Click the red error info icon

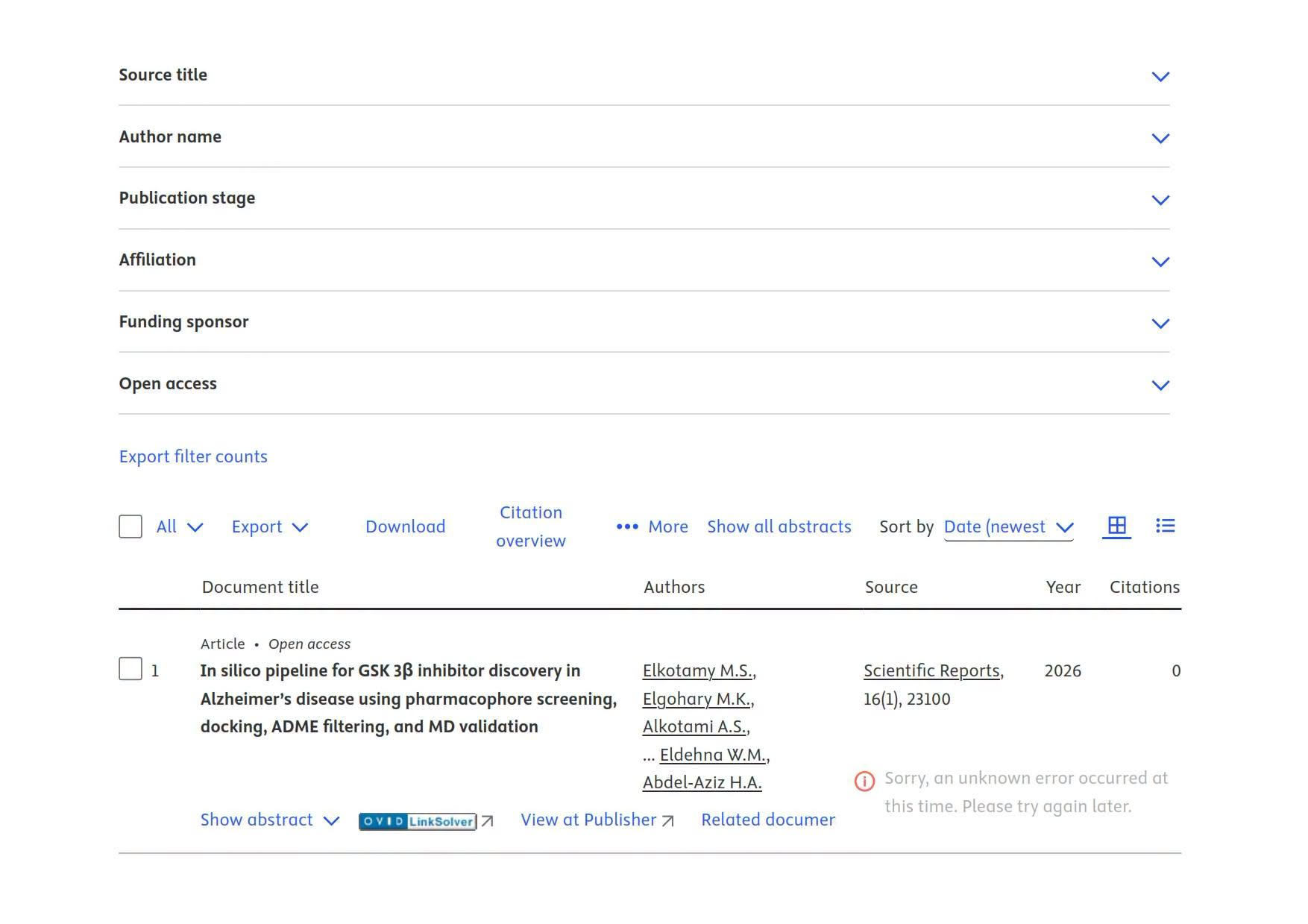point(864,782)
